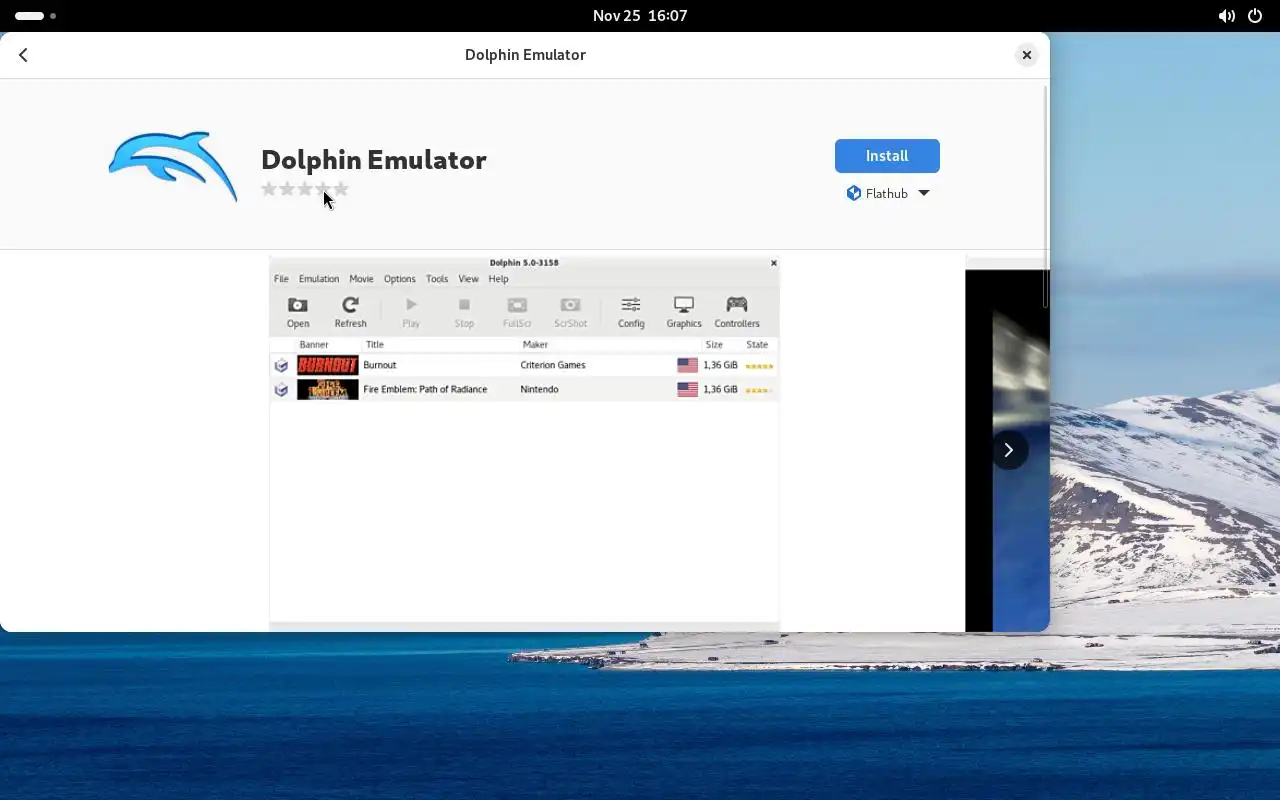Click "Fire Emblem: Path of Radiance" title

425,389
